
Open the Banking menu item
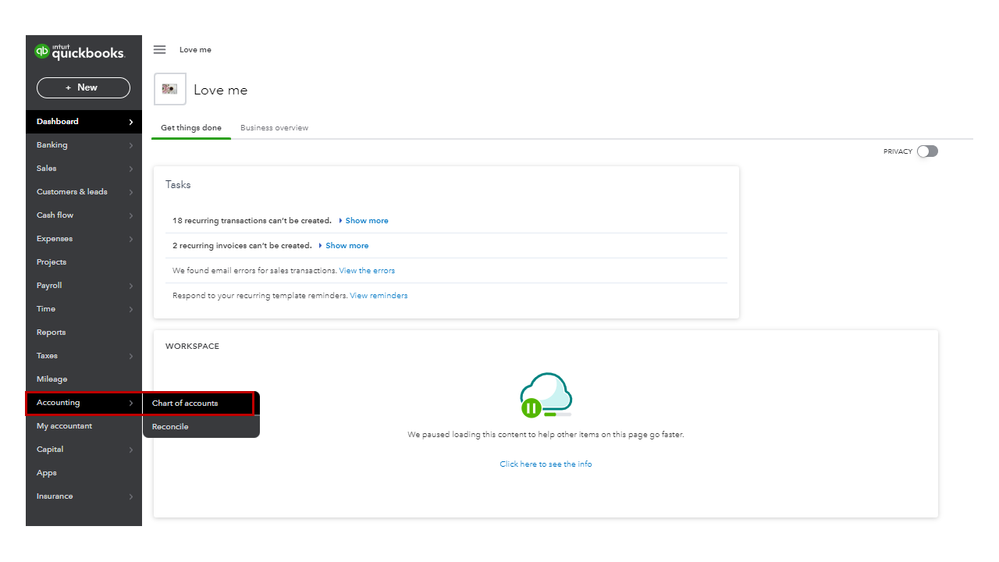point(83,145)
